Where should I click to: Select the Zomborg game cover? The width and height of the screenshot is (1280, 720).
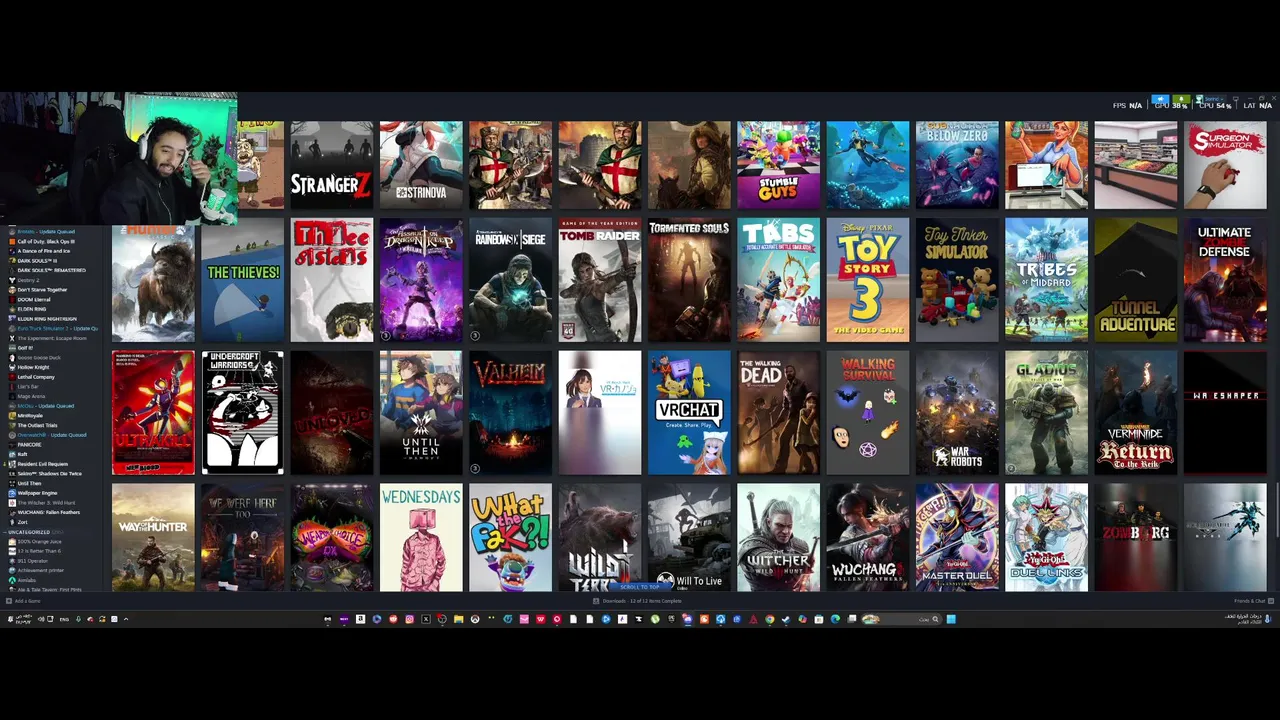coord(1135,538)
